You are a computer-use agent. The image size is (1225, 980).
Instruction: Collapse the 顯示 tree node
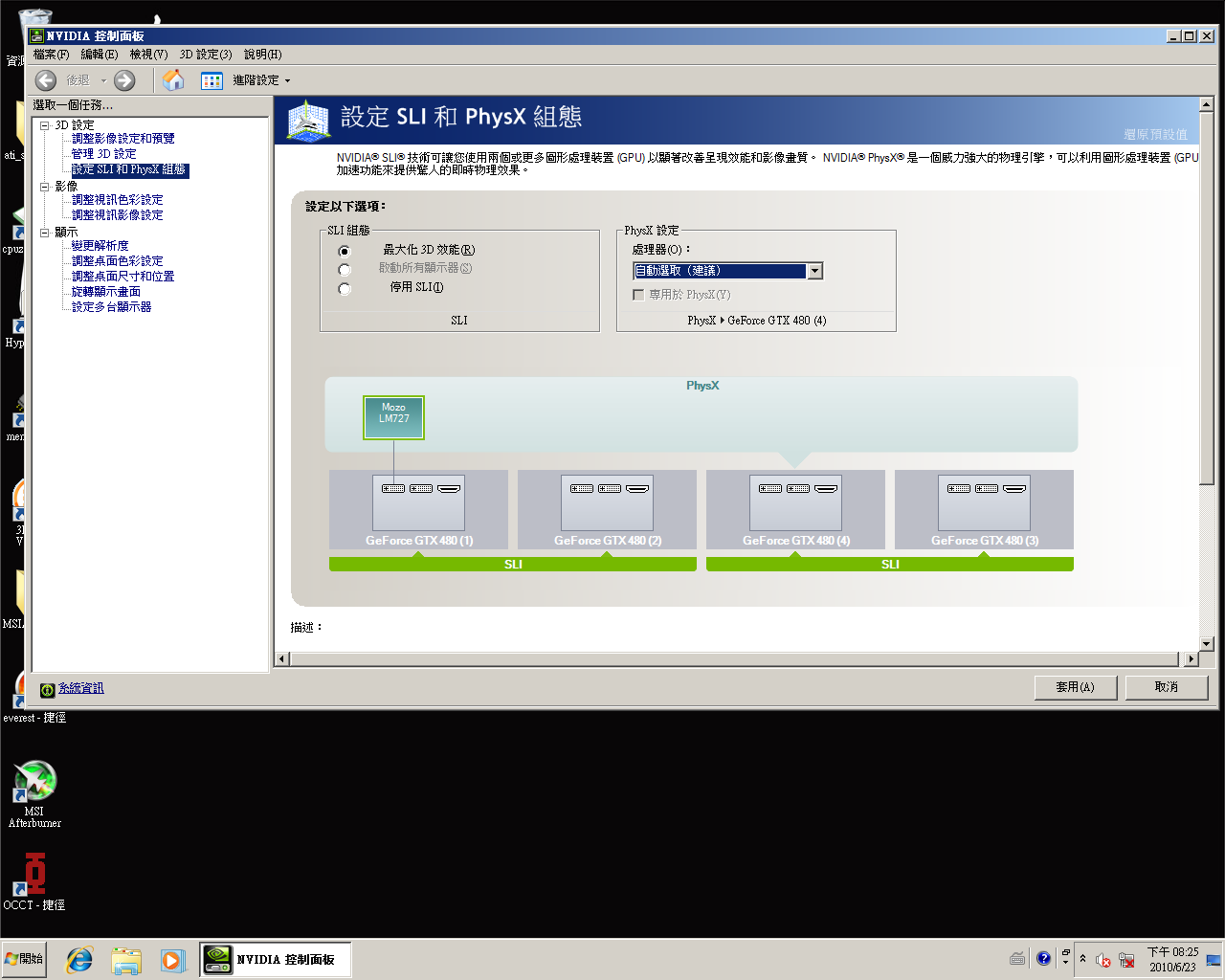44,233
